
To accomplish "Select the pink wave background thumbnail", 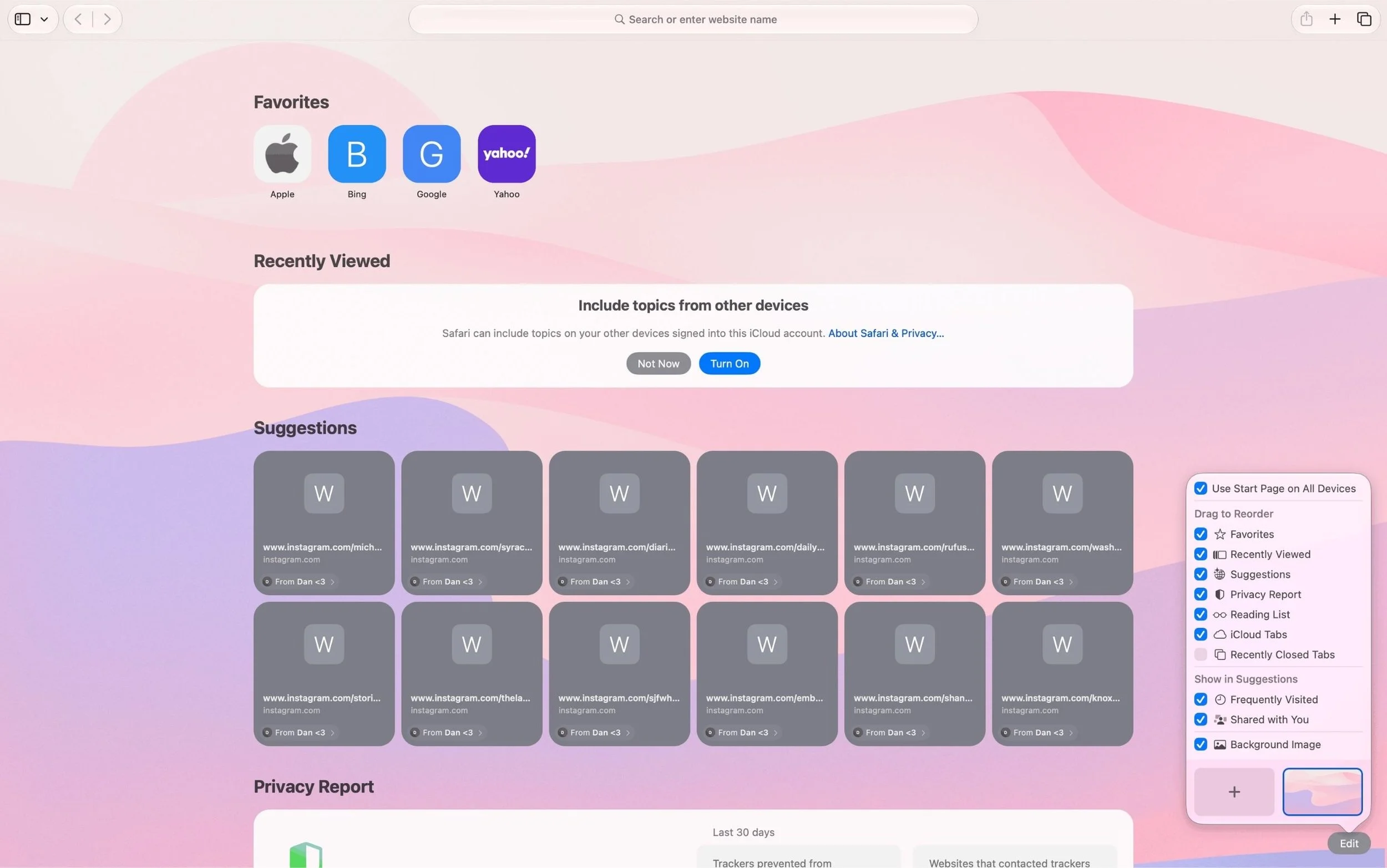I will pyautogui.click(x=1322, y=791).
